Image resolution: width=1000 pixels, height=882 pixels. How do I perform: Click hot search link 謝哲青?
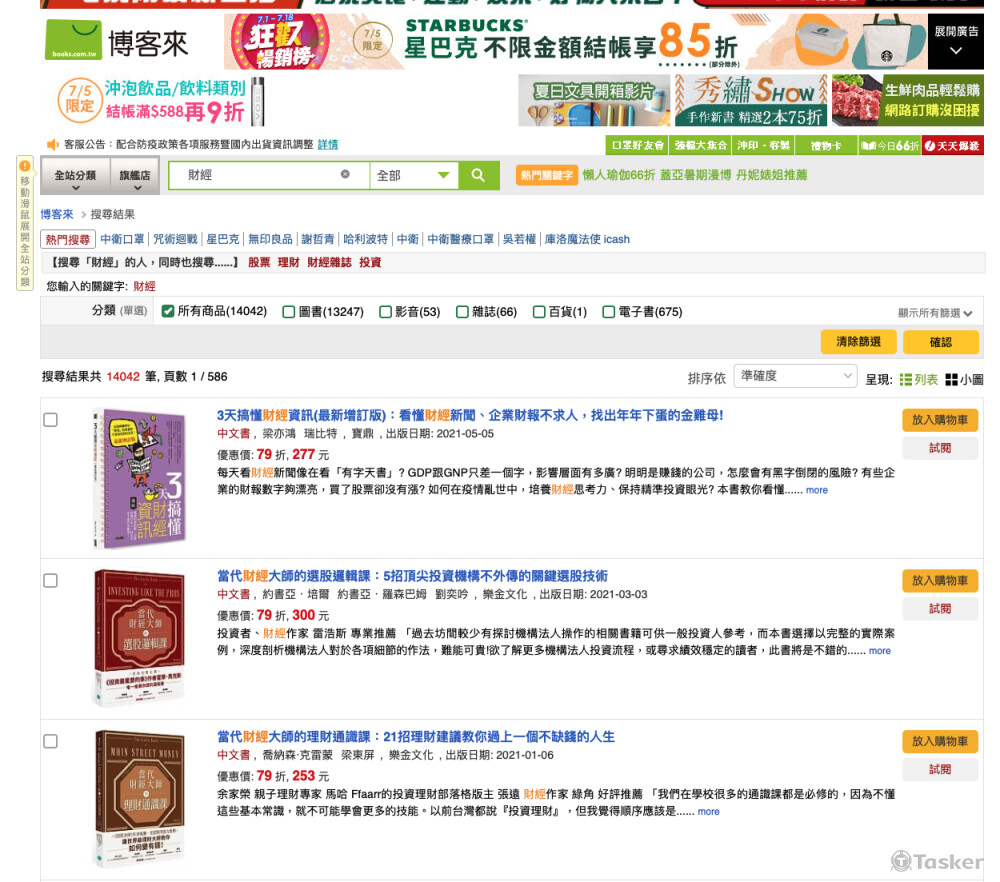[318, 239]
